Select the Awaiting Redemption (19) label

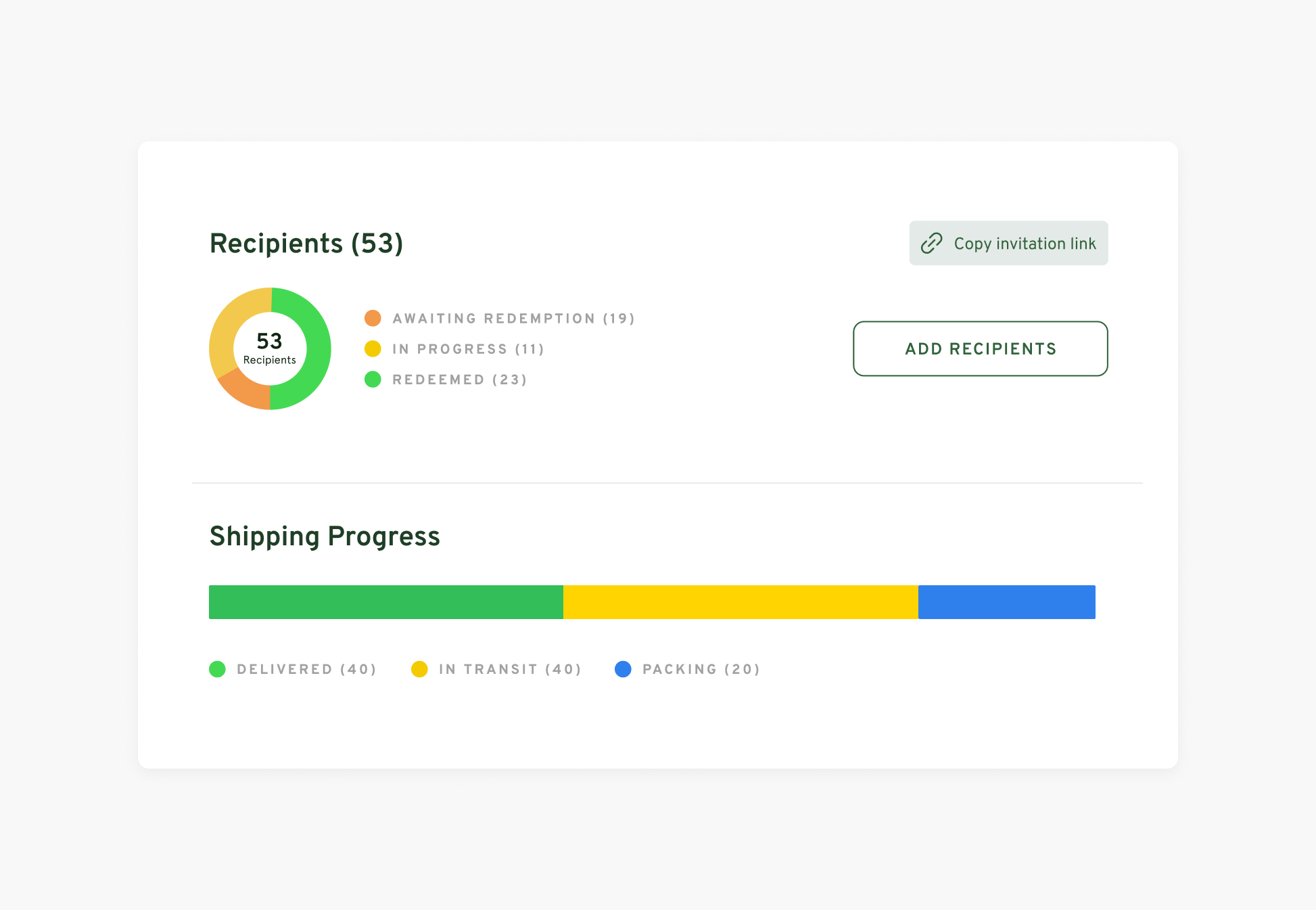coord(513,319)
